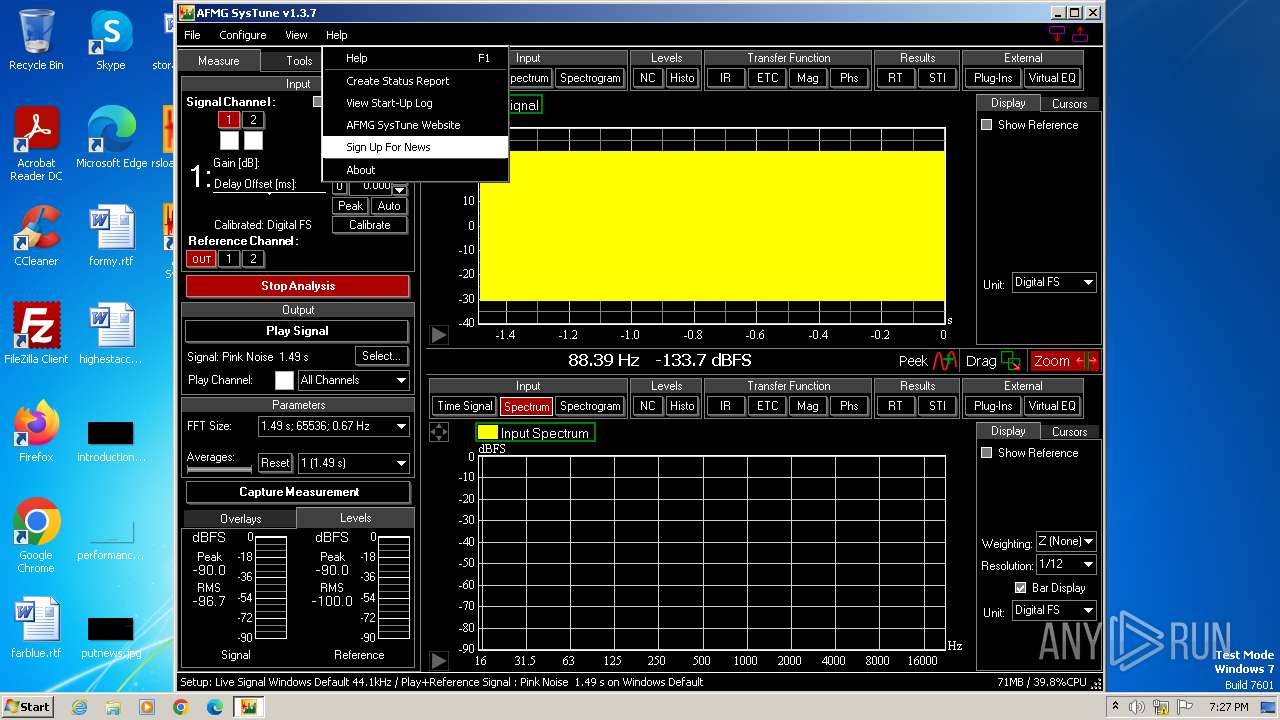Open Skype desktop shortcut

pos(111,40)
